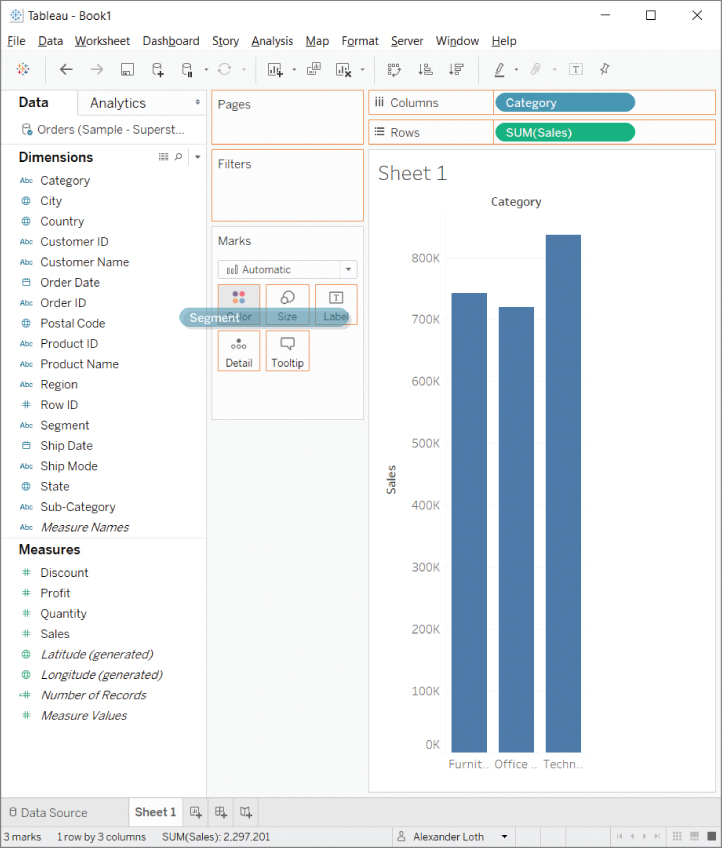This screenshot has height=848, width=722.
Task: Open the Run Update dropdown arrow
Action: 244,69
